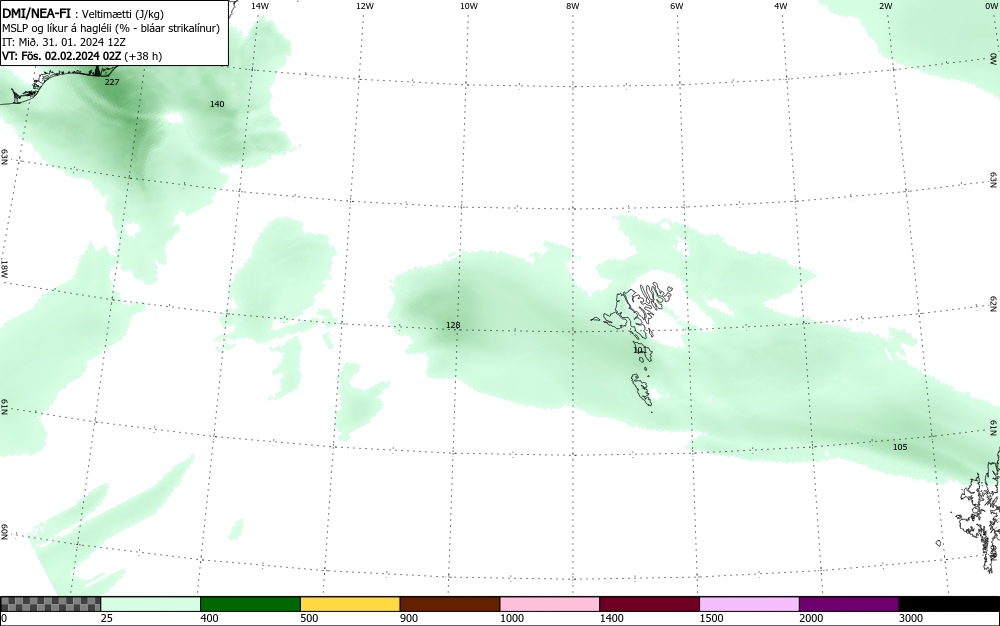This screenshot has height=626, width=1000.
Task: Click the pink 1000–1400 legend swatch
Action: point(550,604)
